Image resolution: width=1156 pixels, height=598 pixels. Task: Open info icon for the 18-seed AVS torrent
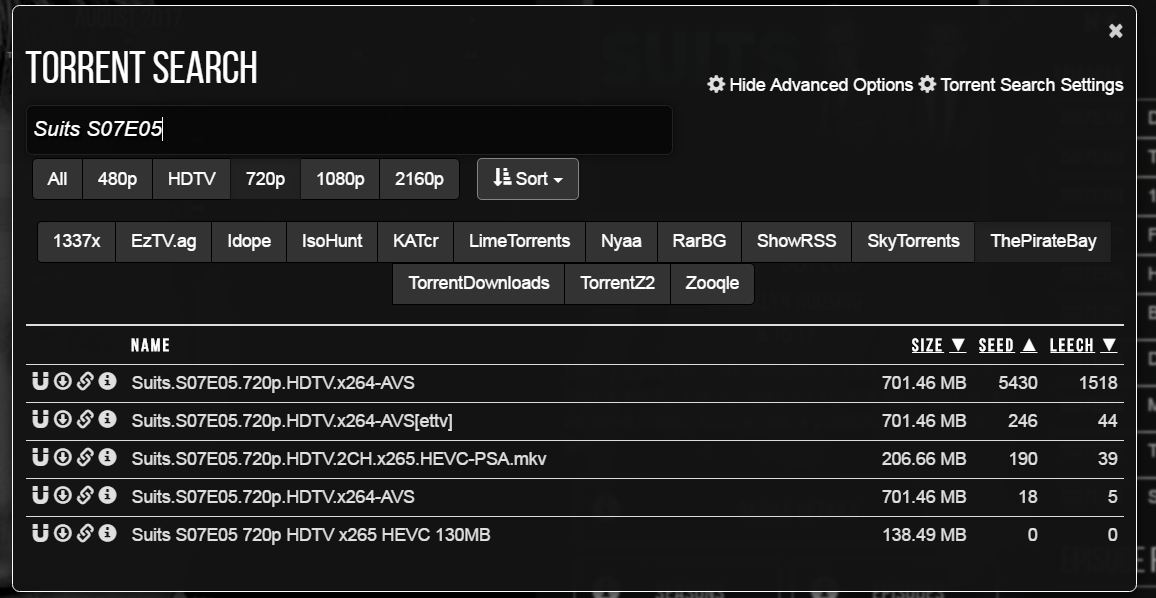coord(108,496)
